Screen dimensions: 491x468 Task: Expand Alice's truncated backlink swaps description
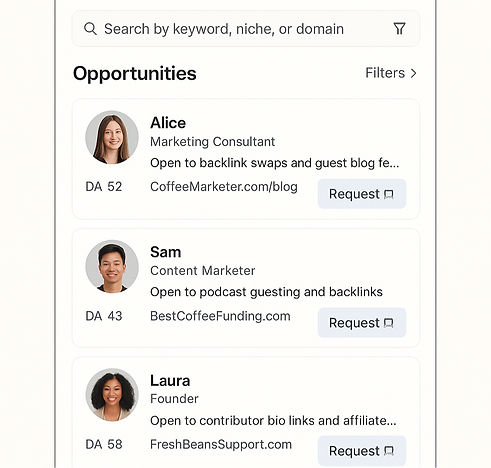click(x=275, y=163)
